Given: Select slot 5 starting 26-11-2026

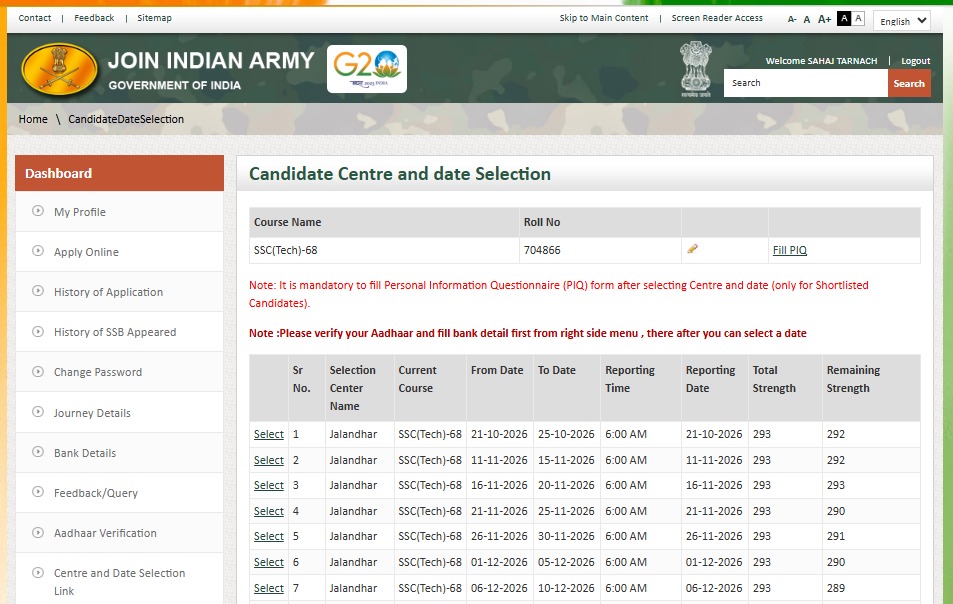Looking at the screenshot, I should [269, 537].
